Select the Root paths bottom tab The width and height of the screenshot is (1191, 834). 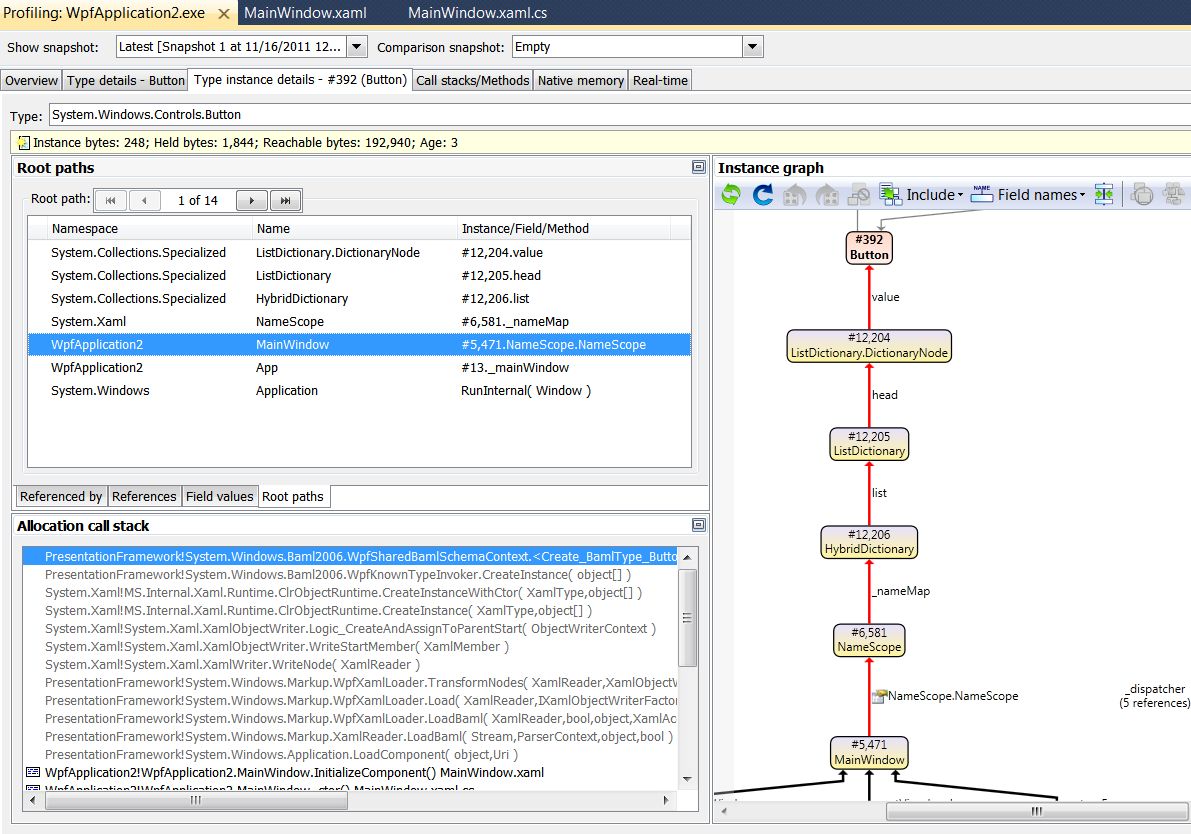(x=293, y=496)
